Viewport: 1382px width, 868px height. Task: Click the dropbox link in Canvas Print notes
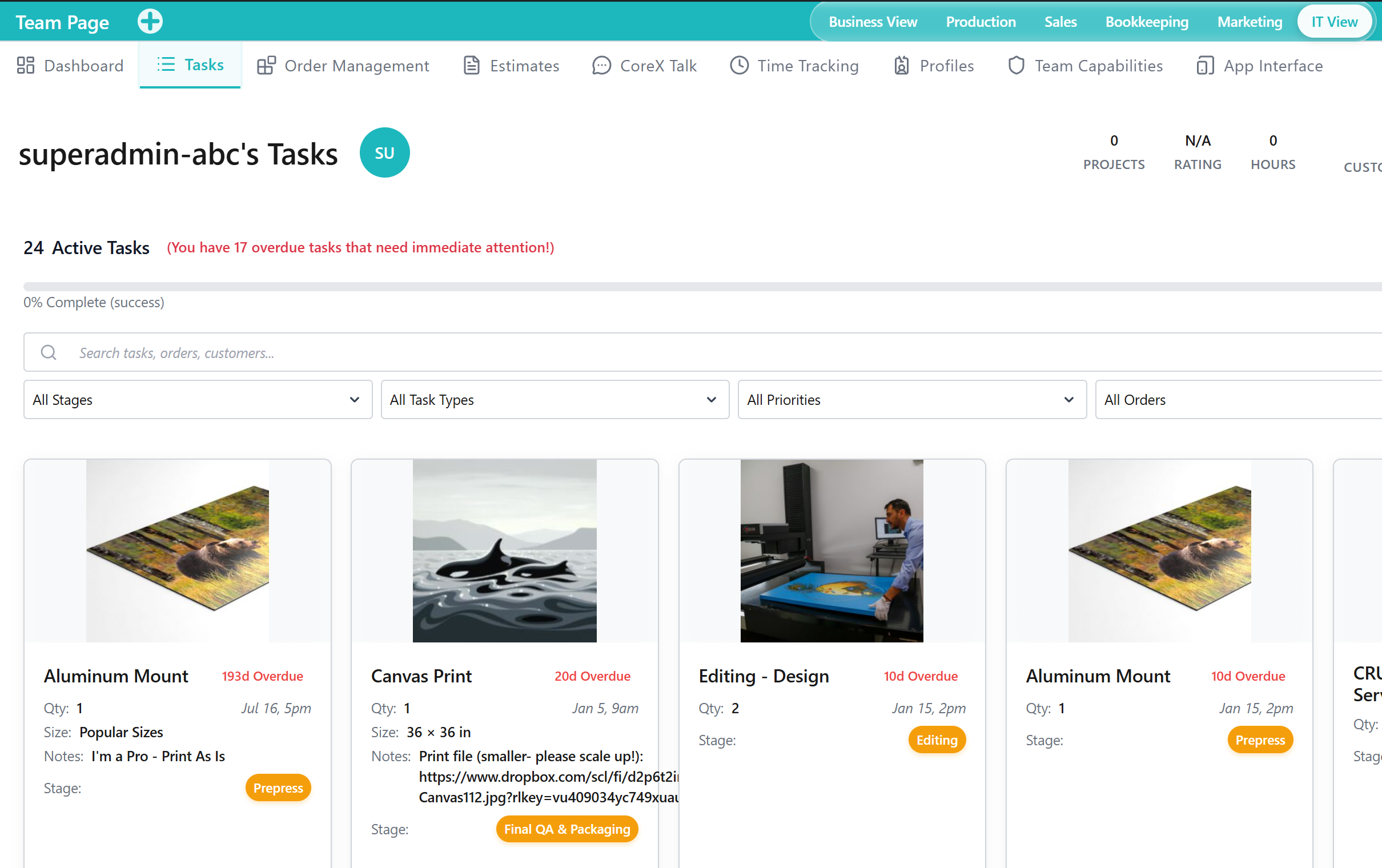(x=549, y=786)
